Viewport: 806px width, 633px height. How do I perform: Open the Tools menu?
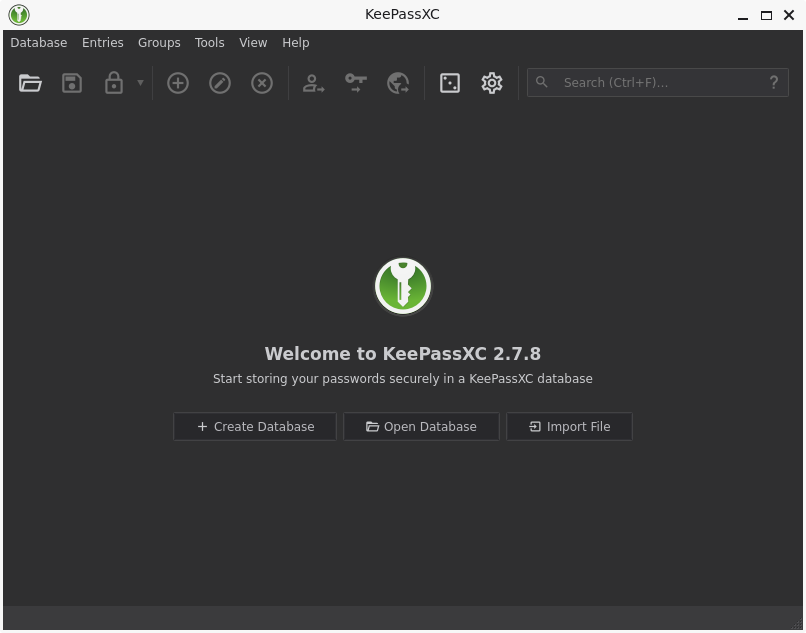pos(209,43)
